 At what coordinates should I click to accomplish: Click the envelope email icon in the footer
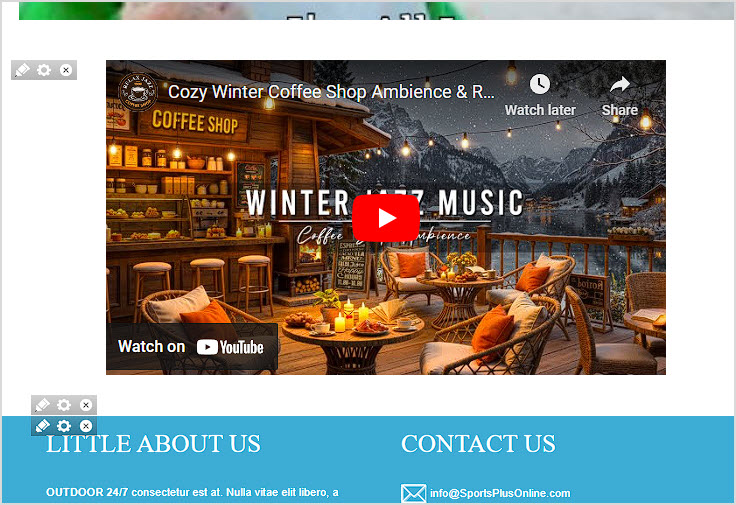[414, 493]
